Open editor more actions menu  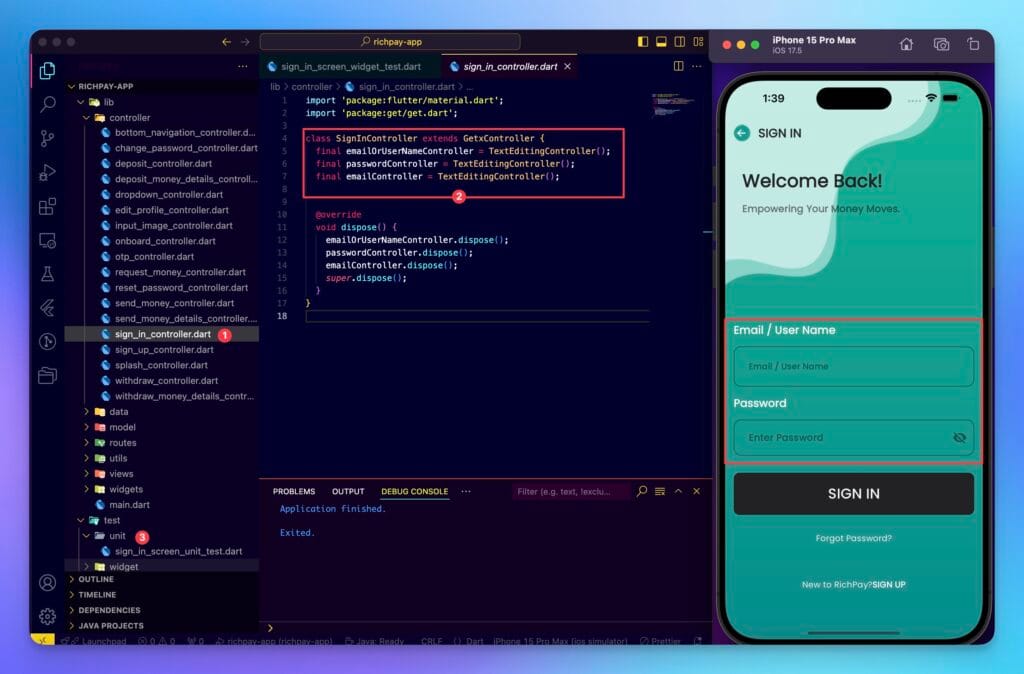[696, 66]
